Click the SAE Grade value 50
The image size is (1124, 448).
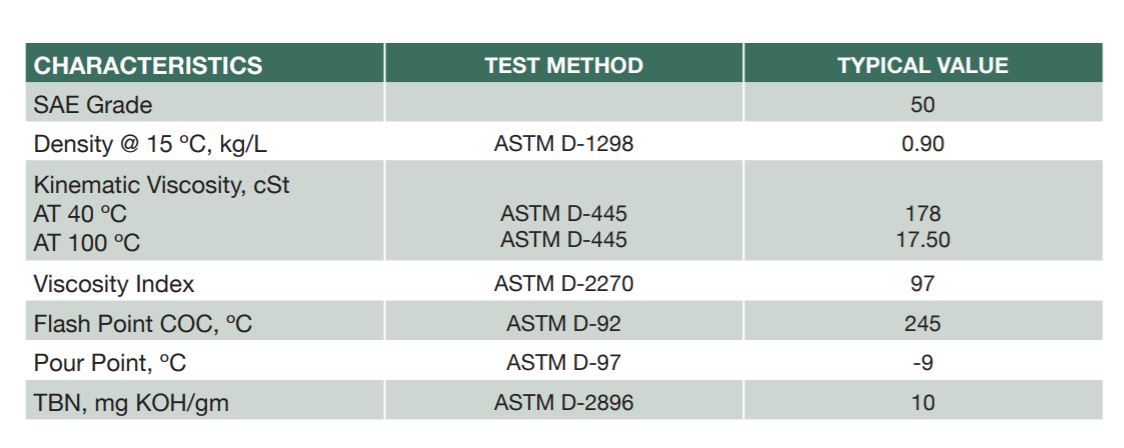coord(922,104)
